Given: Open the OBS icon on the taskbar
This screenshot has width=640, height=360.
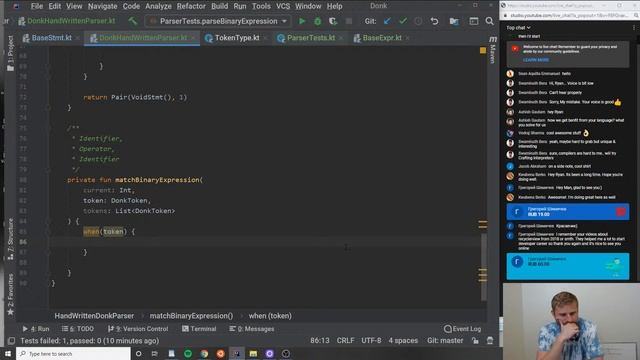Looking at the screenshot, I should [x=286, y=353].
